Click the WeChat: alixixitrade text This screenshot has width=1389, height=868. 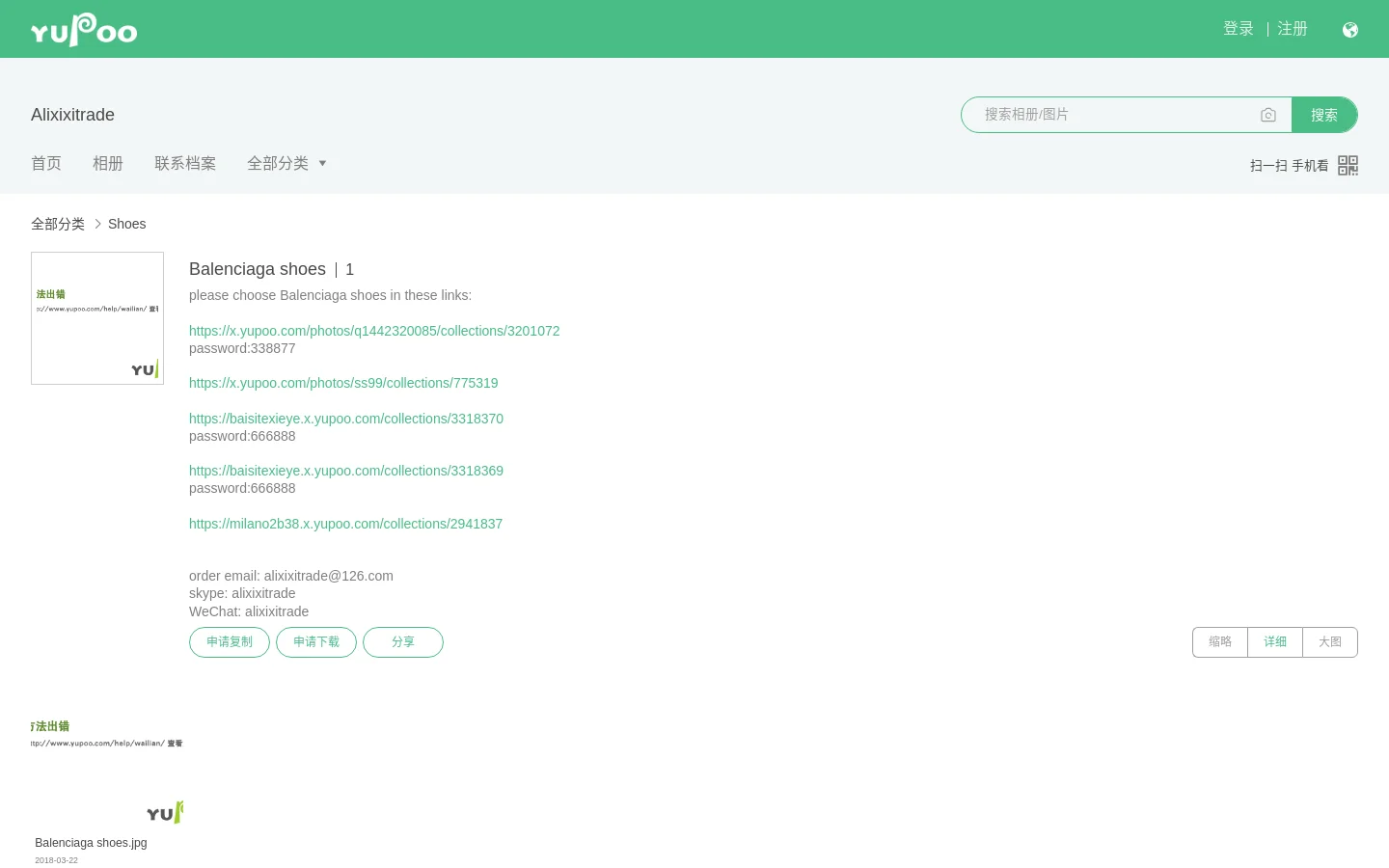point(249,611)
